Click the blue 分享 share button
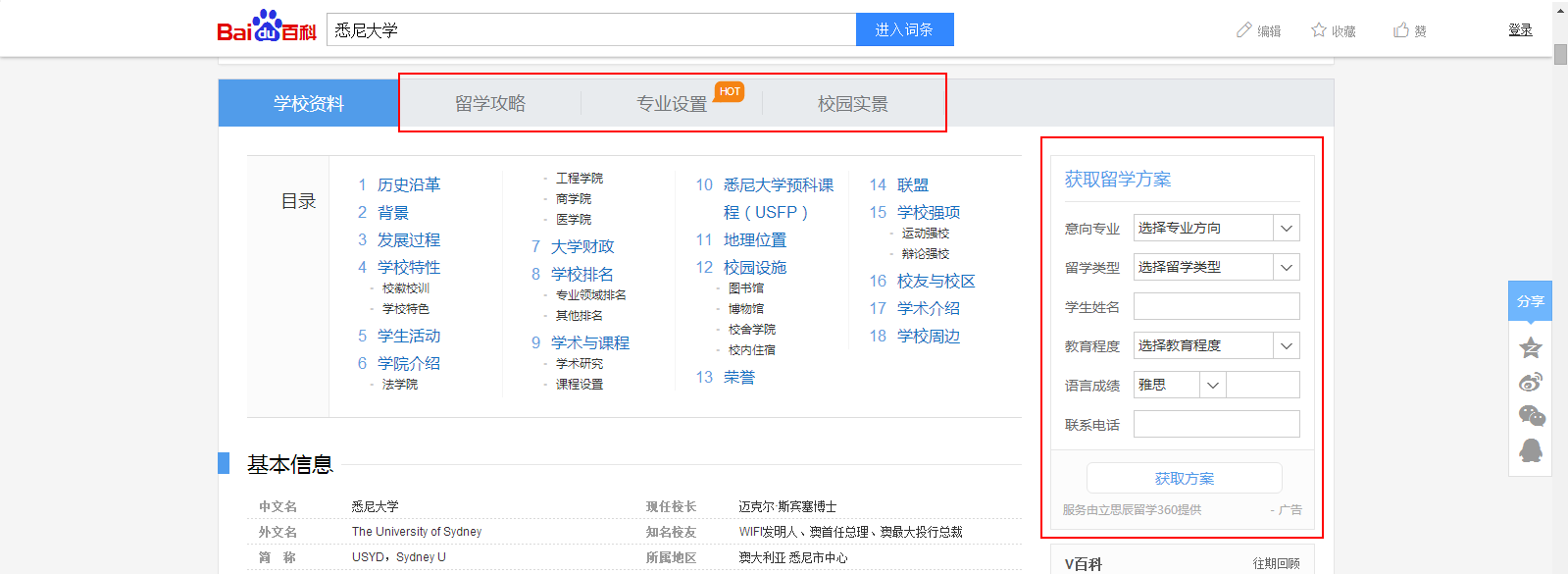 click(1530, 301)
